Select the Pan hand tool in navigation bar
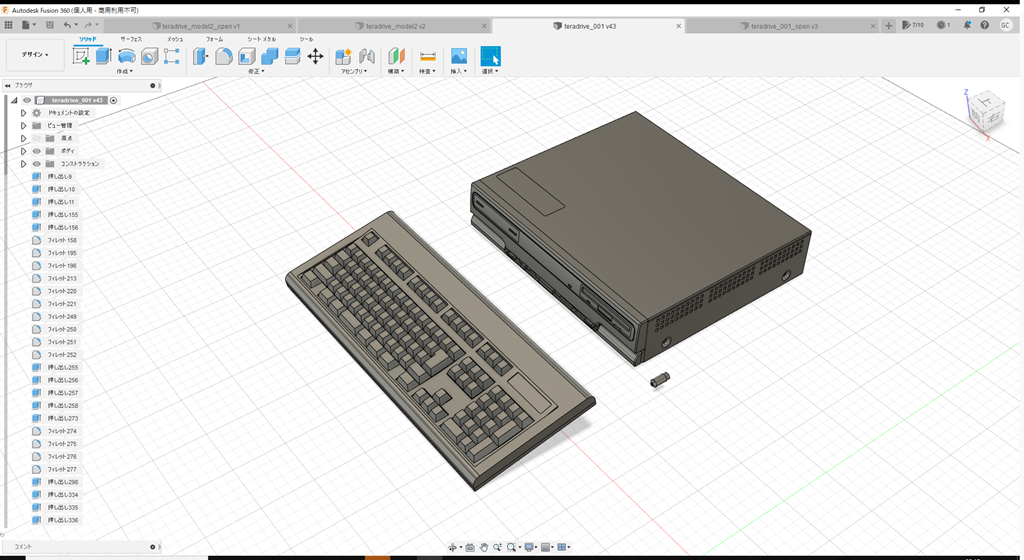The height and width of the screenshot is (560, 1024). tap(484, 548)
